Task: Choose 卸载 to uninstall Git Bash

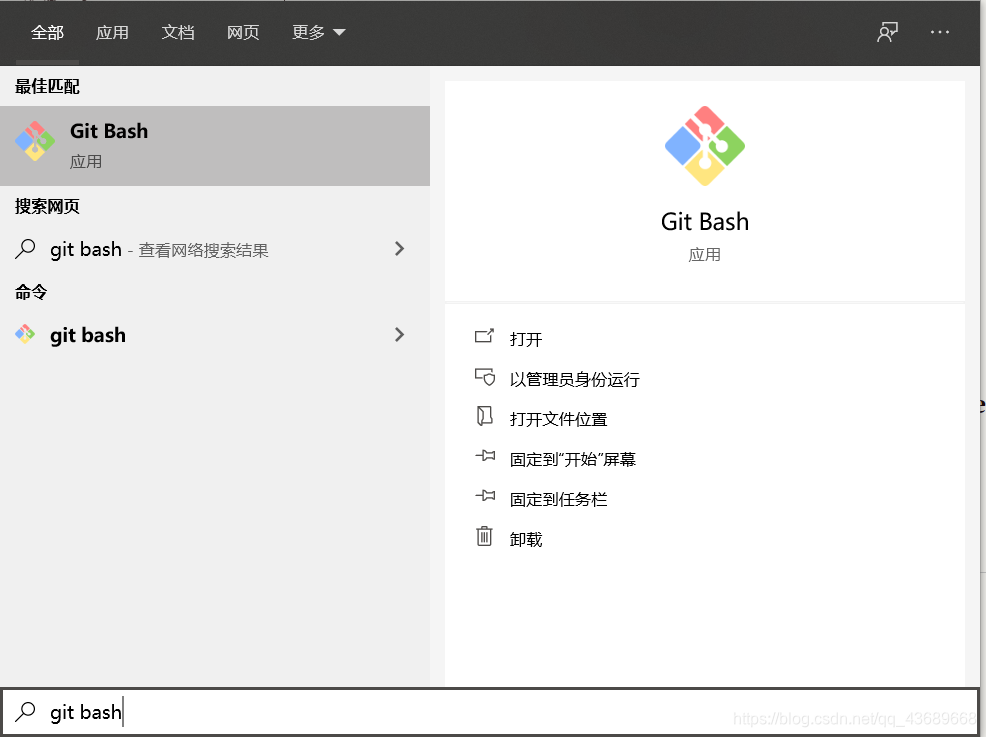Action: [x=526, y=540]
